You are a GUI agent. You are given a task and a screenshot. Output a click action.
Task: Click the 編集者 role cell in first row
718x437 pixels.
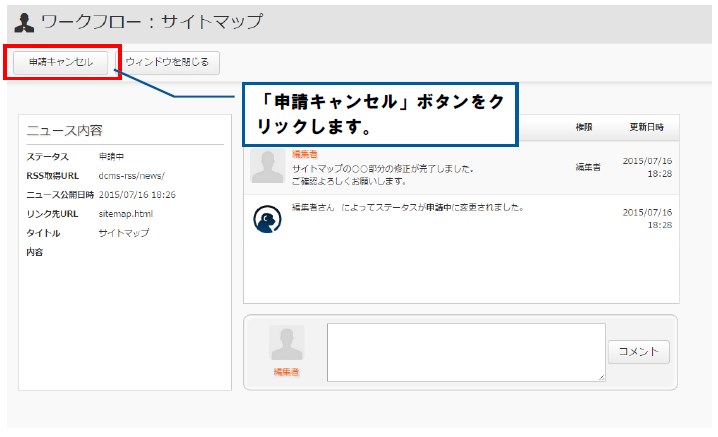point(588,168)
